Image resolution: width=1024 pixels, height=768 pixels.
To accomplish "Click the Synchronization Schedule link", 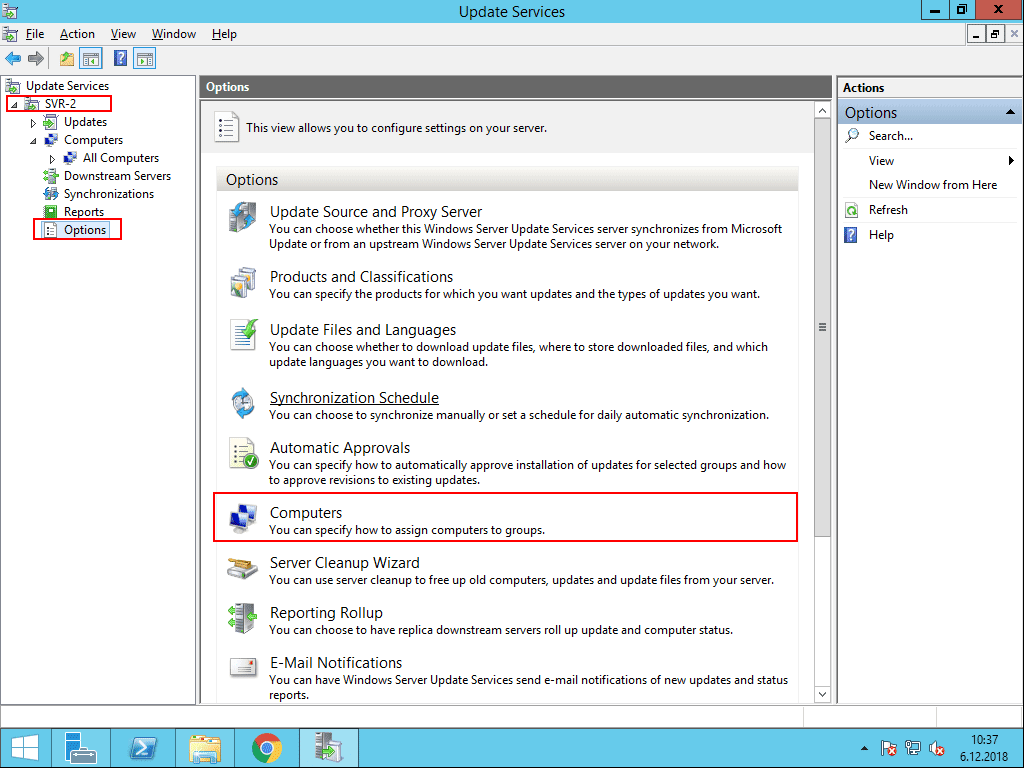I will (x=354, y=397).
